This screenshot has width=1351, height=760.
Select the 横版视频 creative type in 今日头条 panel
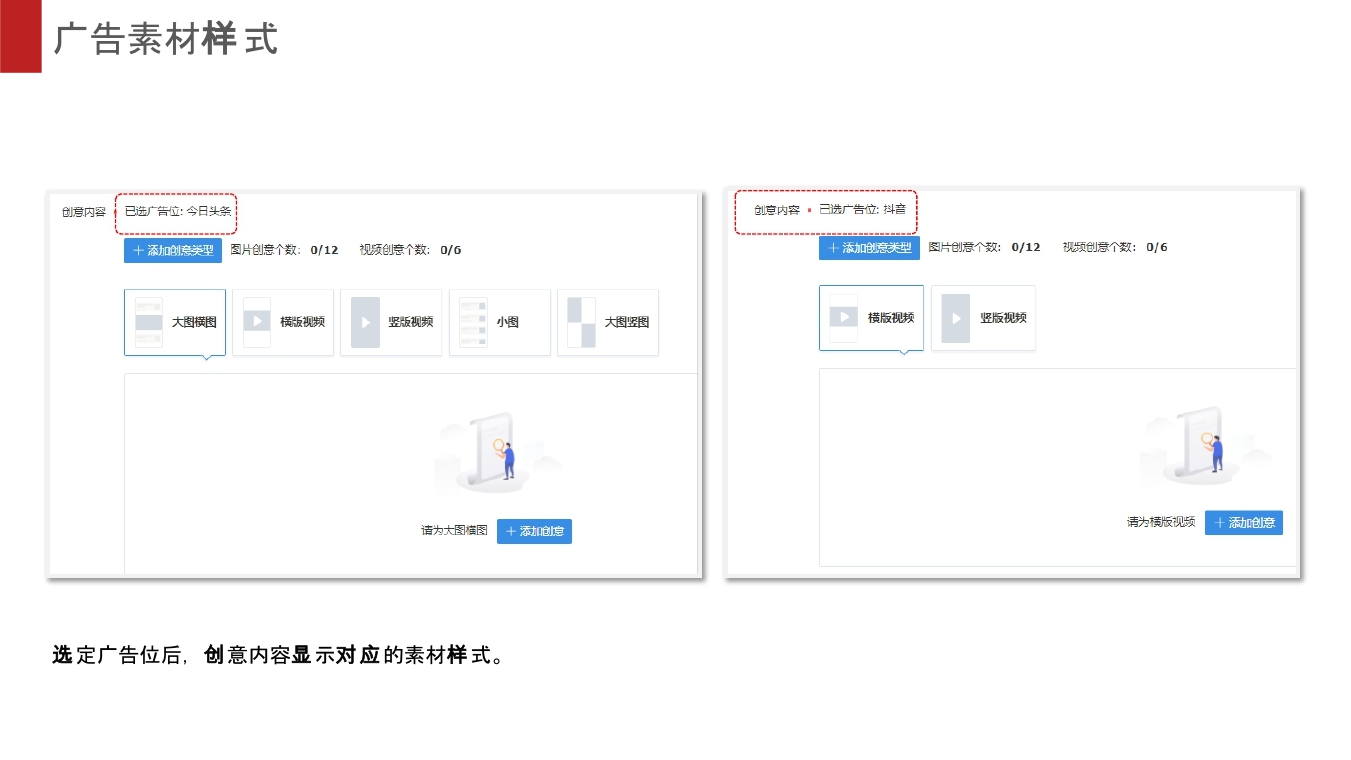[x=283, y=322]
